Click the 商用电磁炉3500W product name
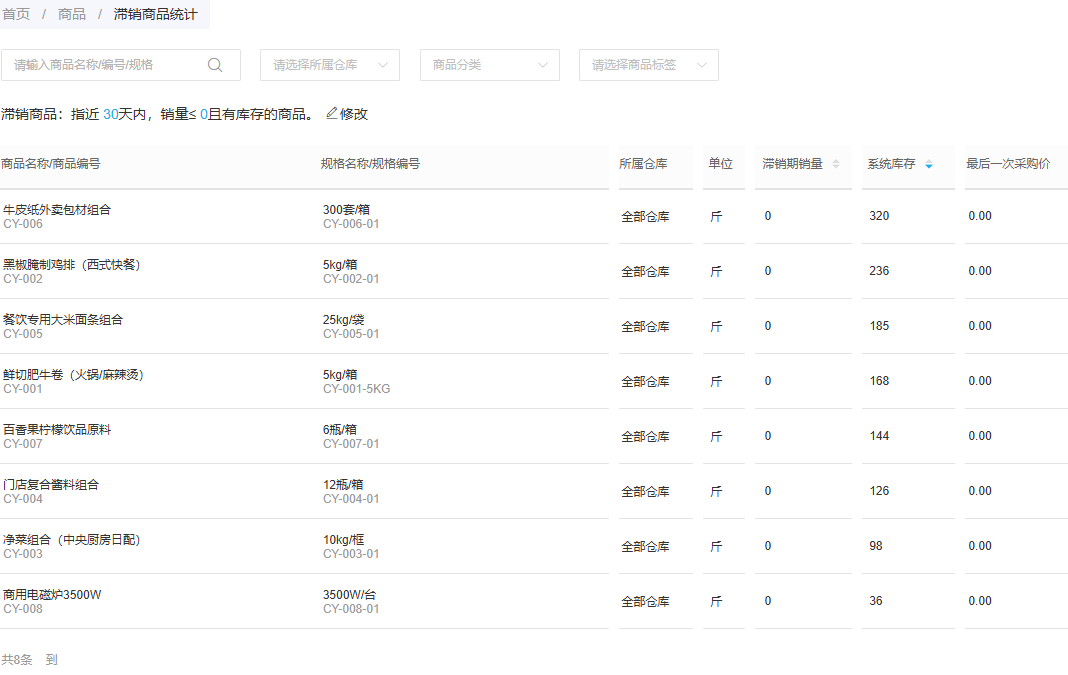 coord(52,595)
